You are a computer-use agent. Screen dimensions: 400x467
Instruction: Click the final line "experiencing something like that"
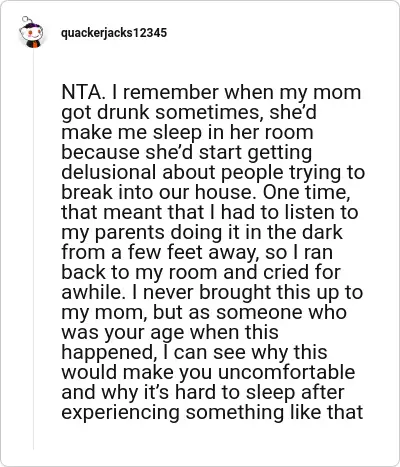(x=212, y=412)
